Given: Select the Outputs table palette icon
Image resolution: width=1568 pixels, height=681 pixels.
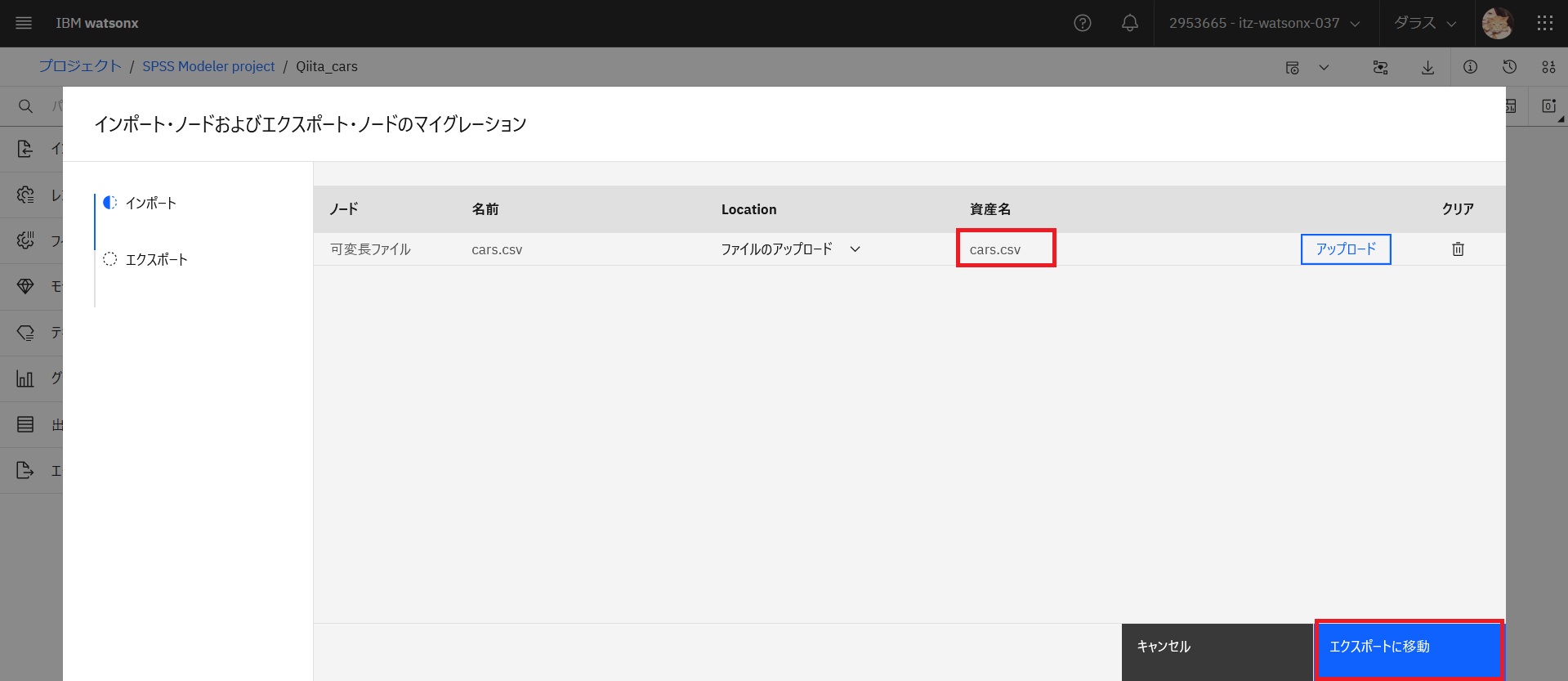Looking at the screenshot, I should 25,424.
